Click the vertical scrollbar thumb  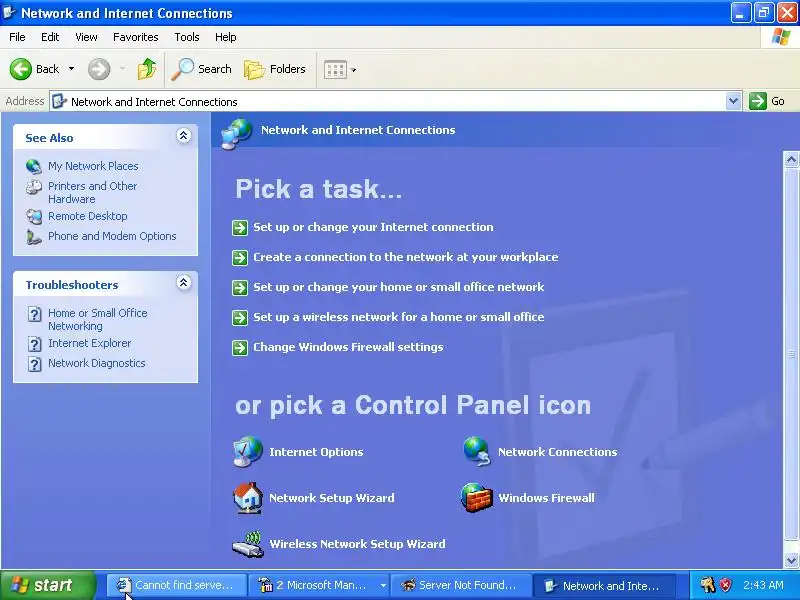click(x=791, y=354)
